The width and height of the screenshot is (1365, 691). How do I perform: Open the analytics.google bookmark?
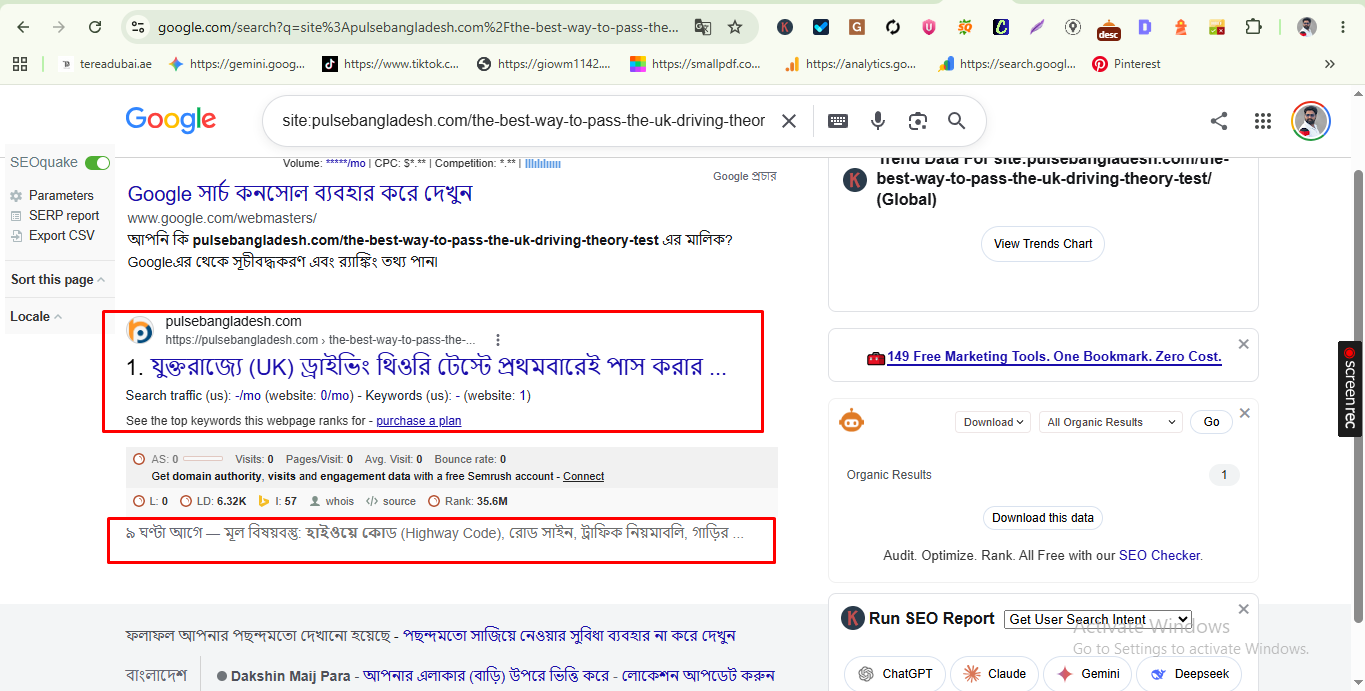click(x=850, y=64)
